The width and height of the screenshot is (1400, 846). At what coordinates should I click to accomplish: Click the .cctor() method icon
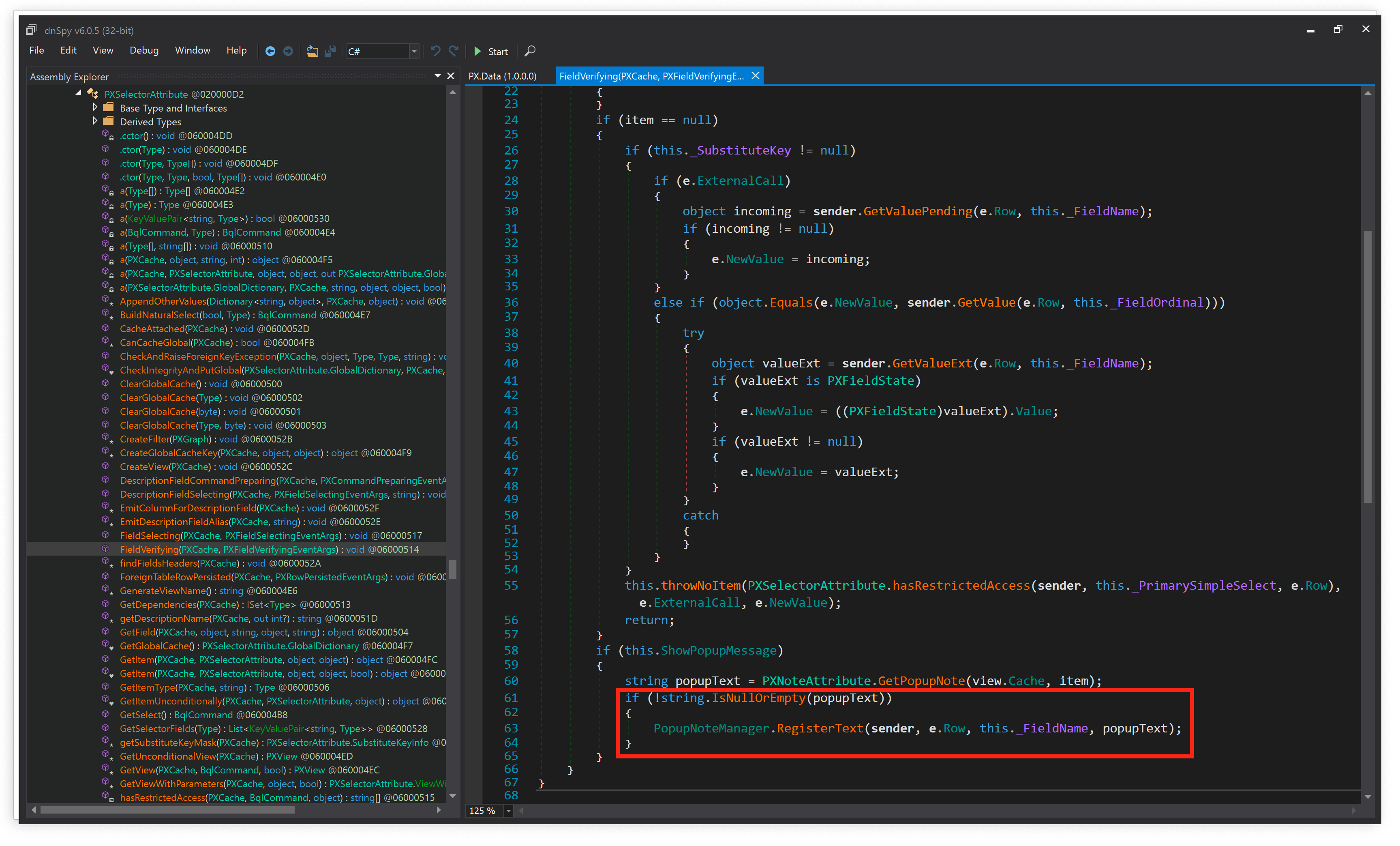[107, 135]
